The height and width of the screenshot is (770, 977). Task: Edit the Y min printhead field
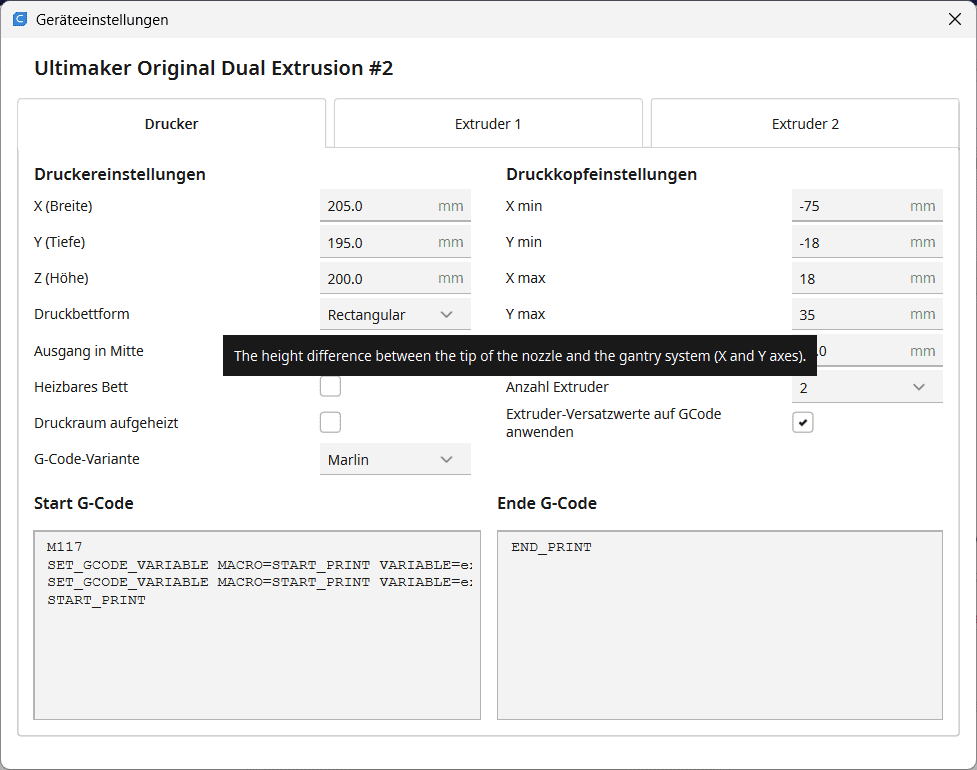click(867, 242)
